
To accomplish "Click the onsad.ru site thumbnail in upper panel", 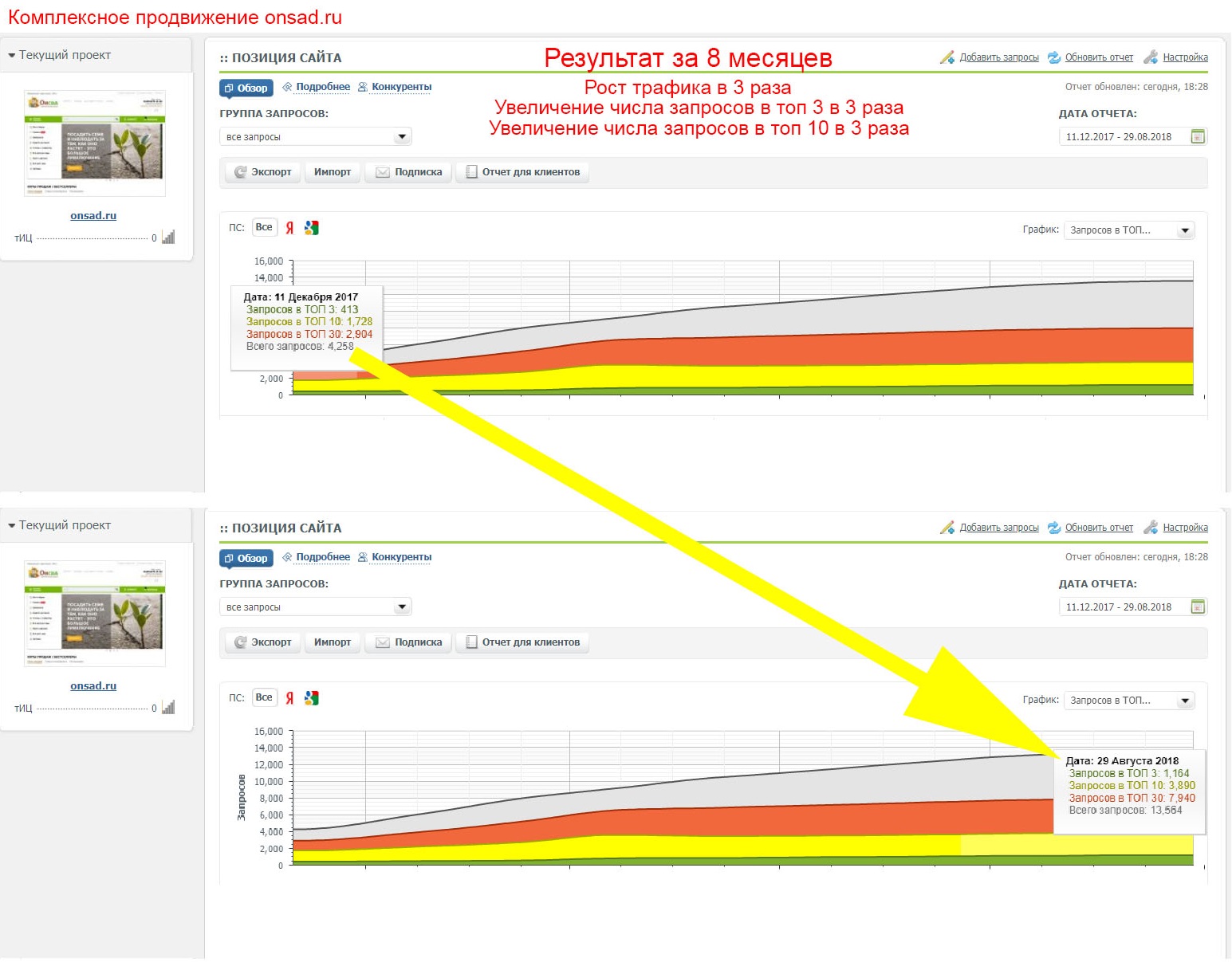I will 95,143.
